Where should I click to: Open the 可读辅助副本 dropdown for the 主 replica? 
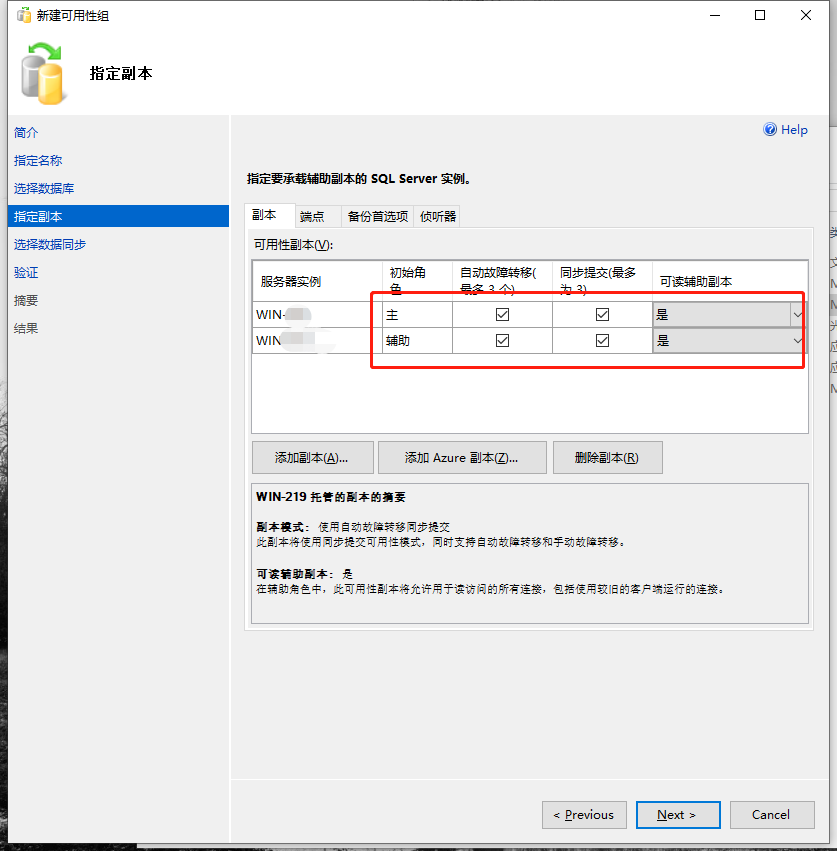click(795, 314)
